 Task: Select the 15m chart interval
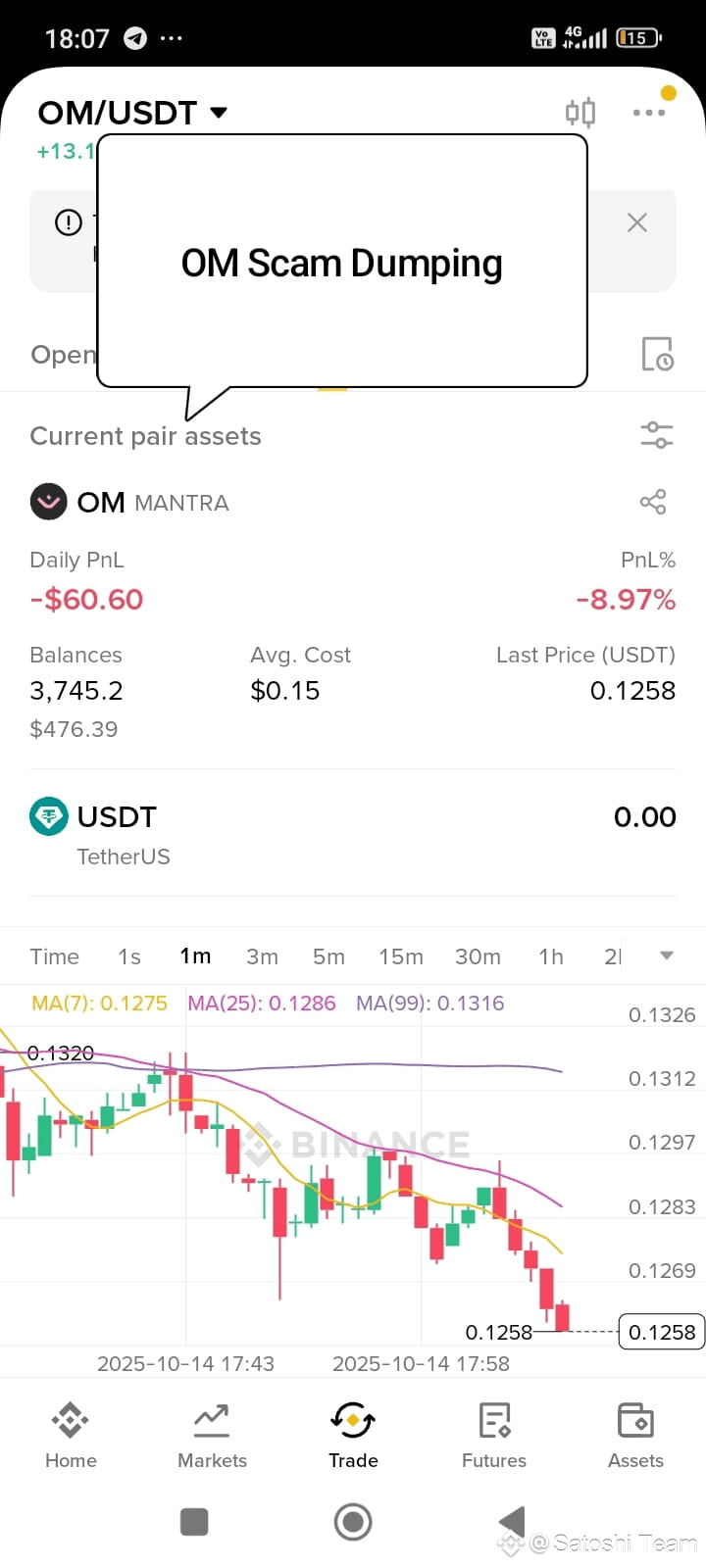pos(401,956)
